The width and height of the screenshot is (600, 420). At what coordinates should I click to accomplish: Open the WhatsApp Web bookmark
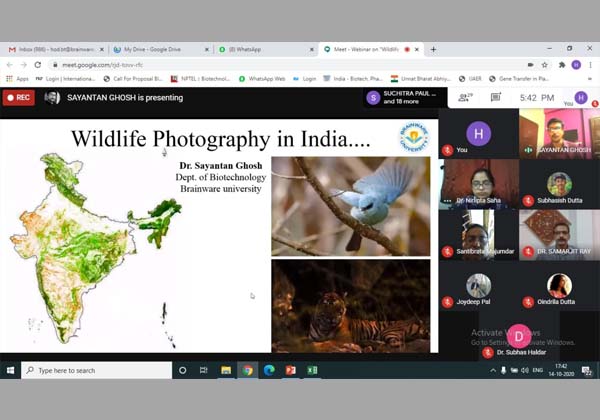coord(262,78)
